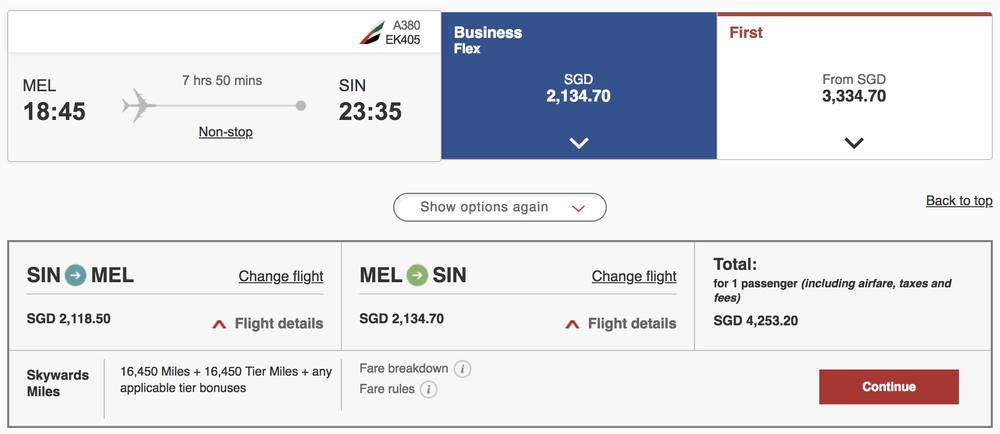Click Show options again dropdown button

coord(500,207)
